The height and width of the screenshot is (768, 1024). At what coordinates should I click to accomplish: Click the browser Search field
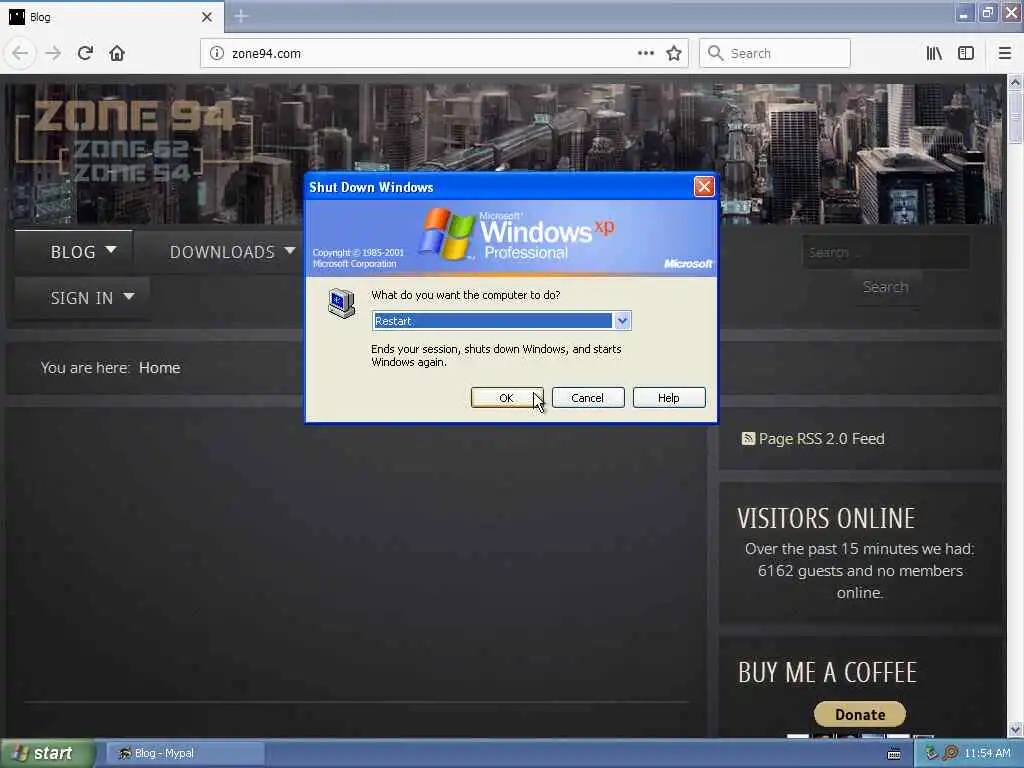pos(775,53)
